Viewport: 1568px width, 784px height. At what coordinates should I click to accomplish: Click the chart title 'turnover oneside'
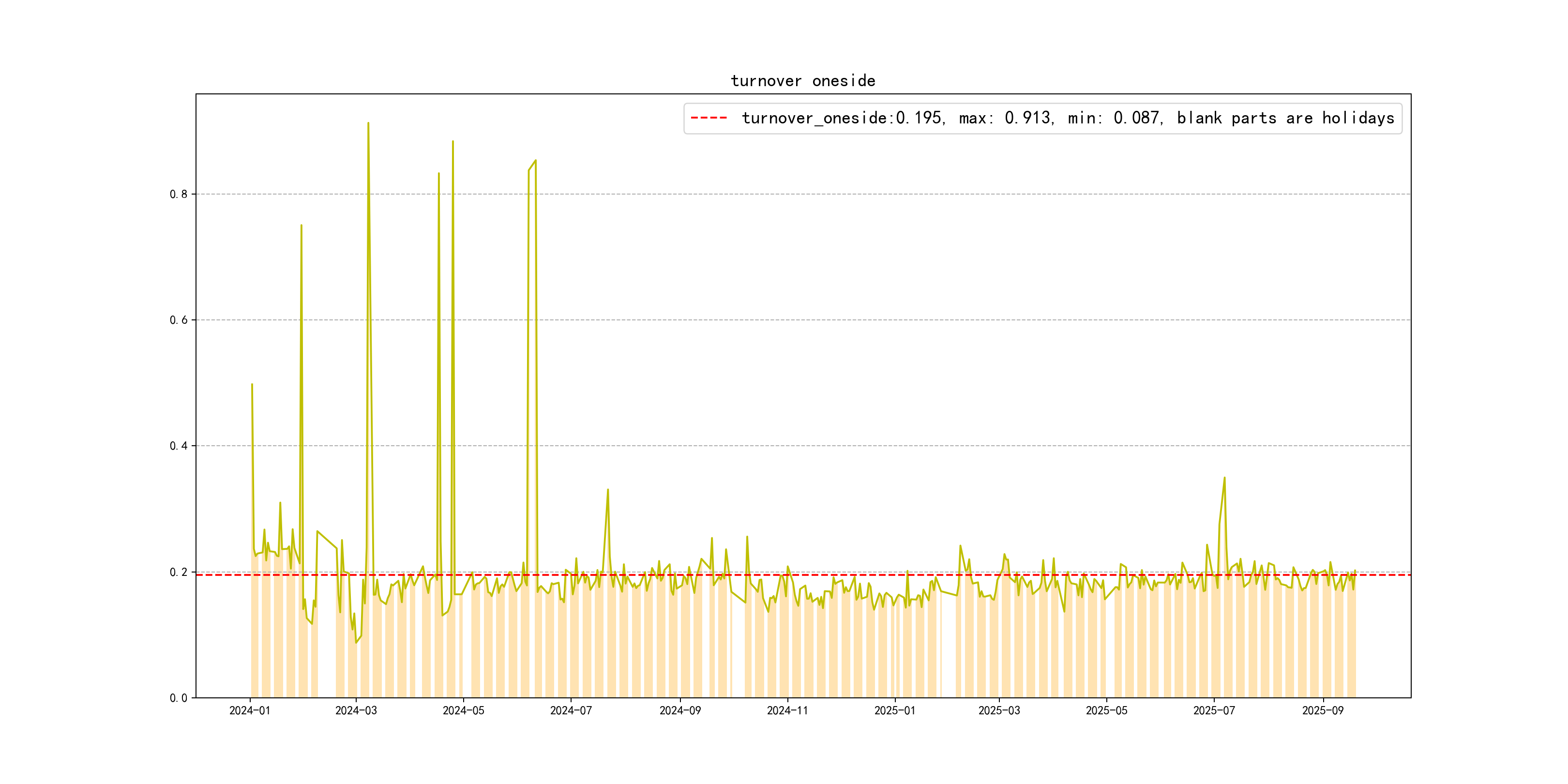coord(803,81)
